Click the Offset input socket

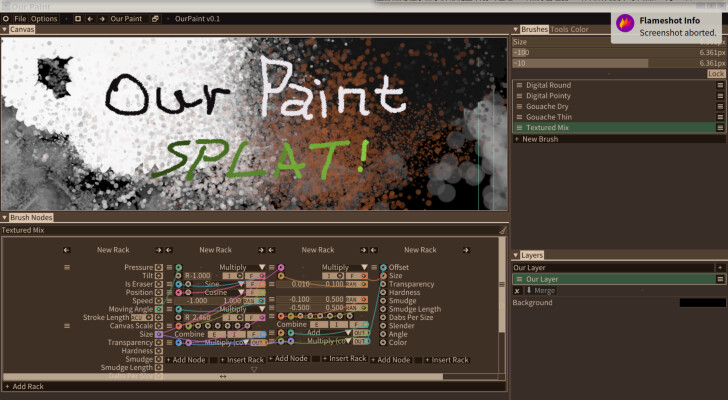383,267
